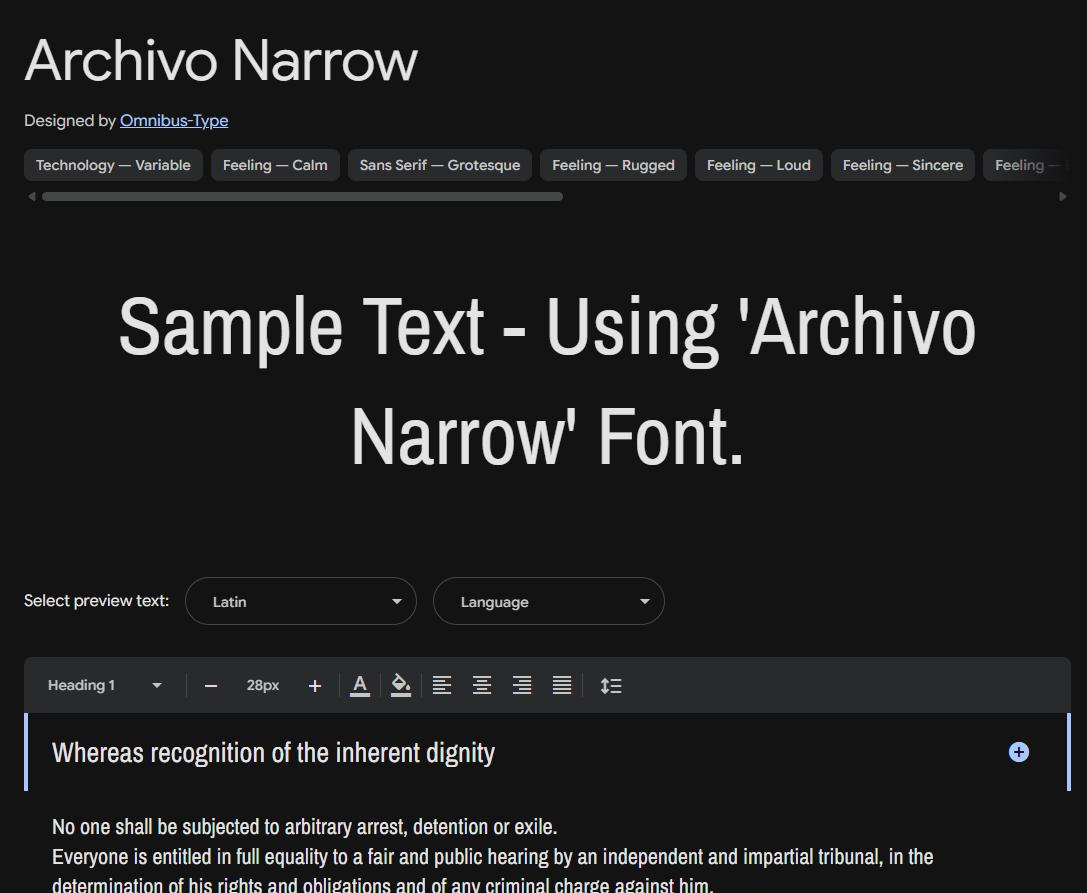Click the heading 'Whereas recognition of the inherent dignity'
Viewport: 1087px width, 893px height.
[273, 753]
